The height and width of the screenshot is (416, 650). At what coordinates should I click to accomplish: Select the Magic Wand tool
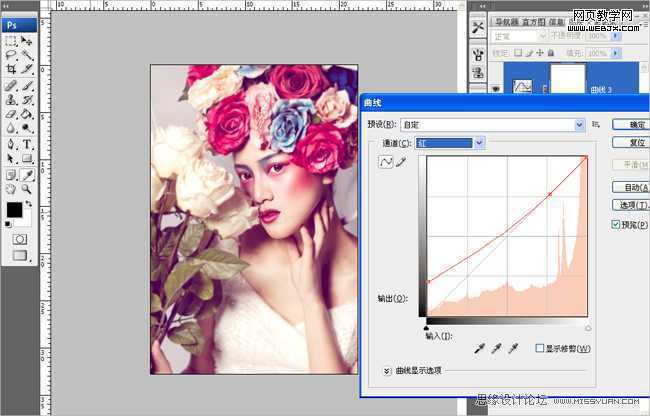tap(27, 55)
